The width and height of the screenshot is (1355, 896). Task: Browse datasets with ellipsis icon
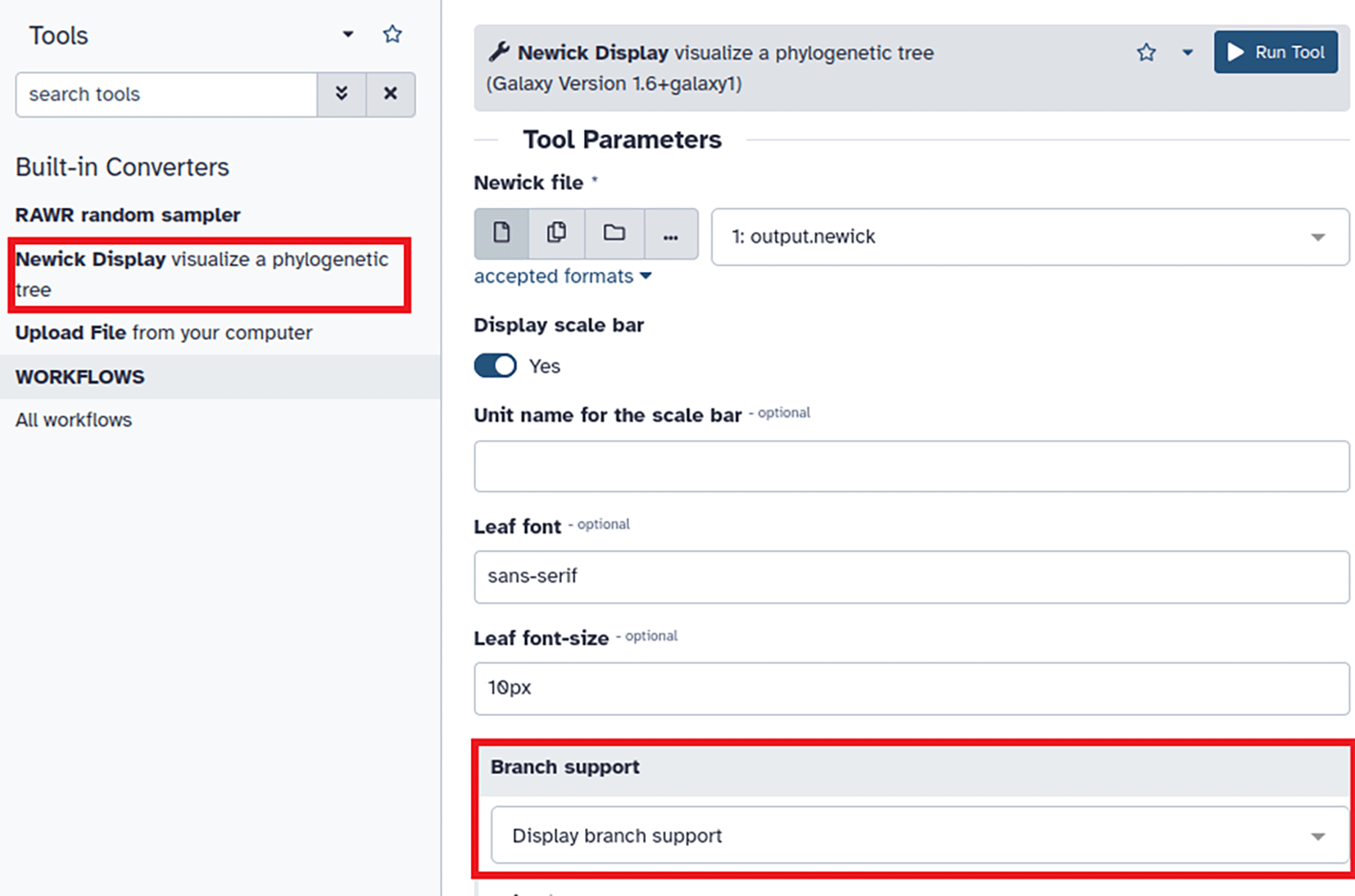click(671, 234)
